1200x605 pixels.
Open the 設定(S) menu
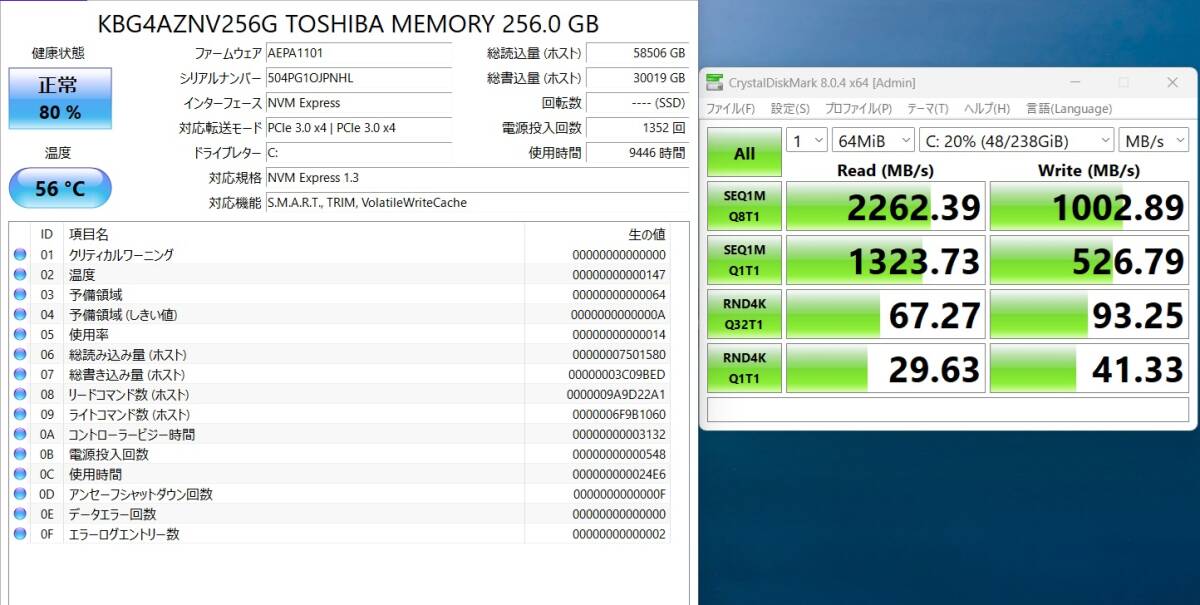pos(790,109)
